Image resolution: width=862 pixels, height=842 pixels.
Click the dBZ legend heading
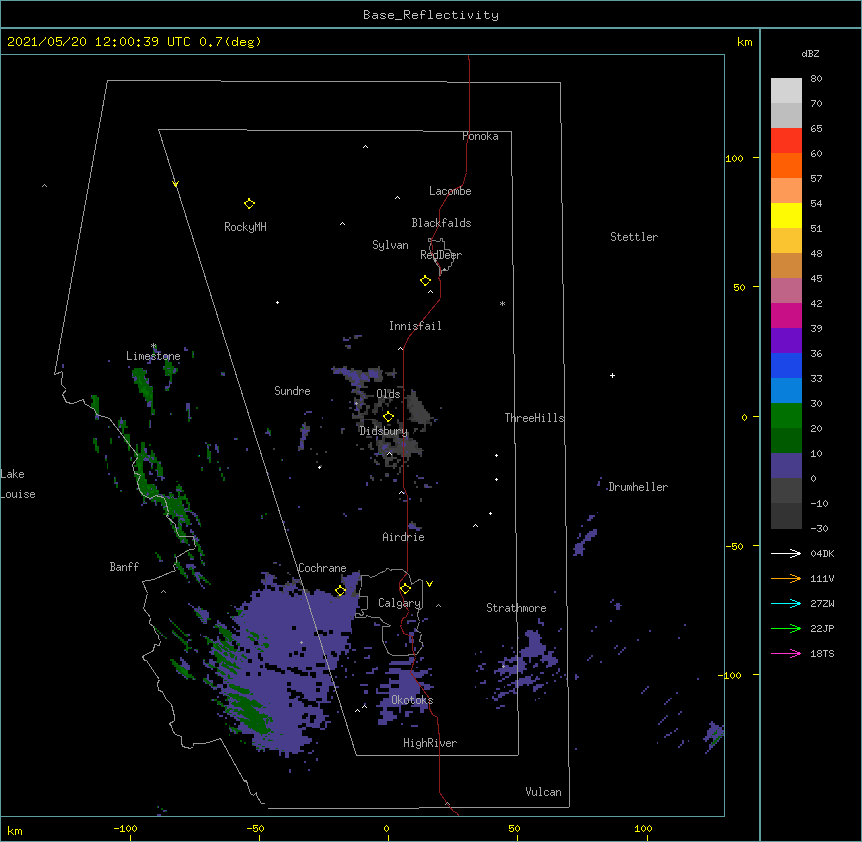coord(810,53)
